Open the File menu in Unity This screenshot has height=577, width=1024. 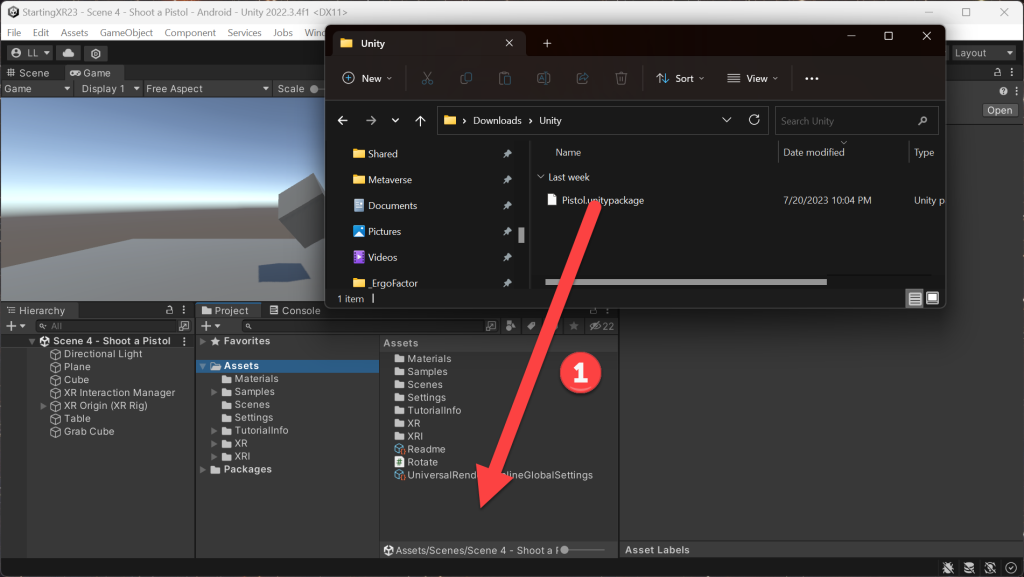click(x=14, y=33)
